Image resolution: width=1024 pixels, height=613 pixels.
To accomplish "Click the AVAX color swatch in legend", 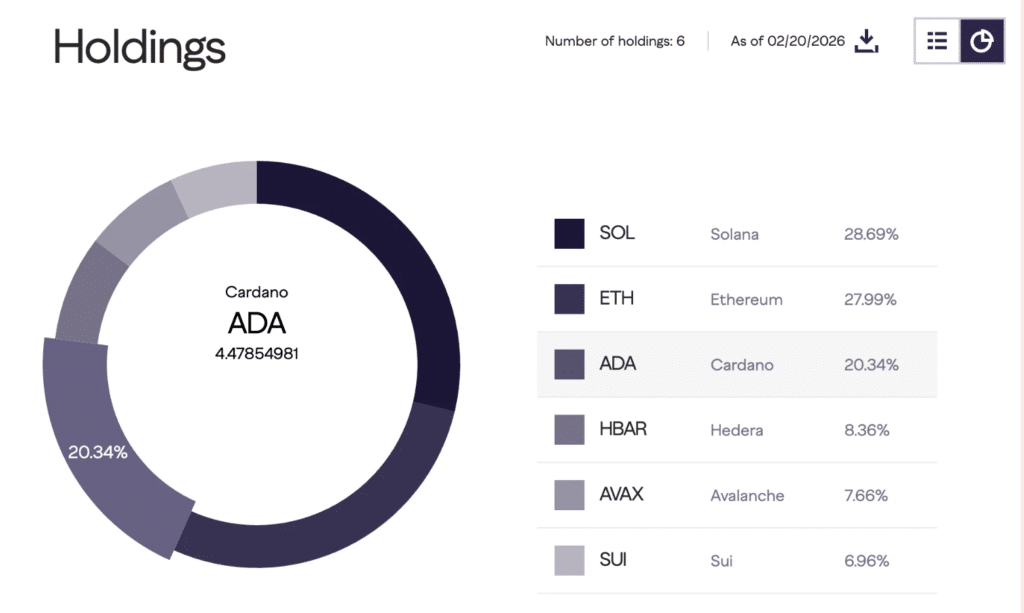I will coord(568,495).
